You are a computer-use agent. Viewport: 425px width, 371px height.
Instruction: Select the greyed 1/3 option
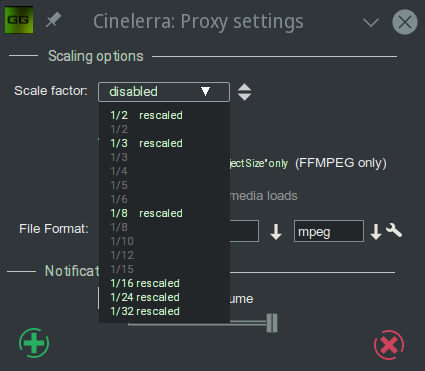click(119, 157)
